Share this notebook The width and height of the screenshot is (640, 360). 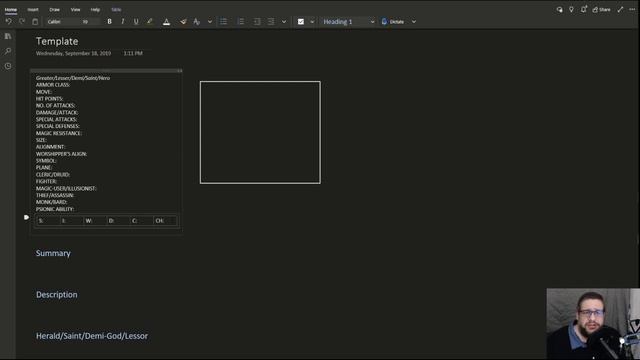tap(602, 9)
